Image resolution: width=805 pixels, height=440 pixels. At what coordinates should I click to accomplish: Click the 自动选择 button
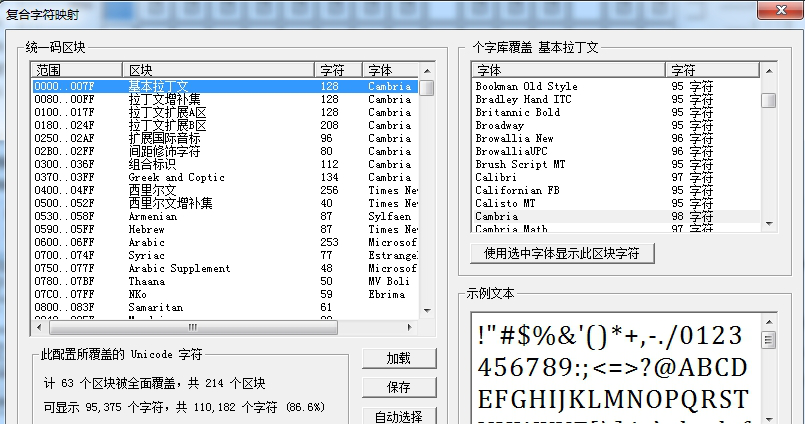(399, 416)
